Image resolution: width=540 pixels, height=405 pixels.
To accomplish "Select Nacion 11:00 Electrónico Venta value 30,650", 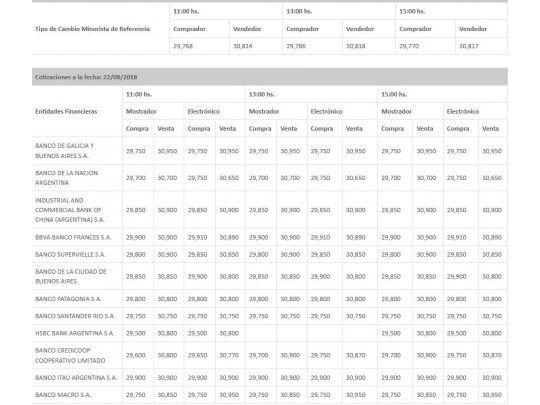I will coord(229,178).
